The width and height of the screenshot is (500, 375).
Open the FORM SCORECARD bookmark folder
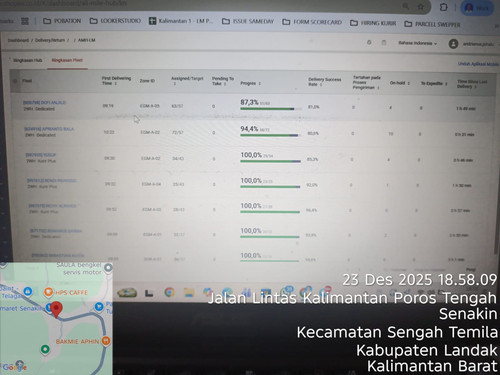(x=312, y=22)
